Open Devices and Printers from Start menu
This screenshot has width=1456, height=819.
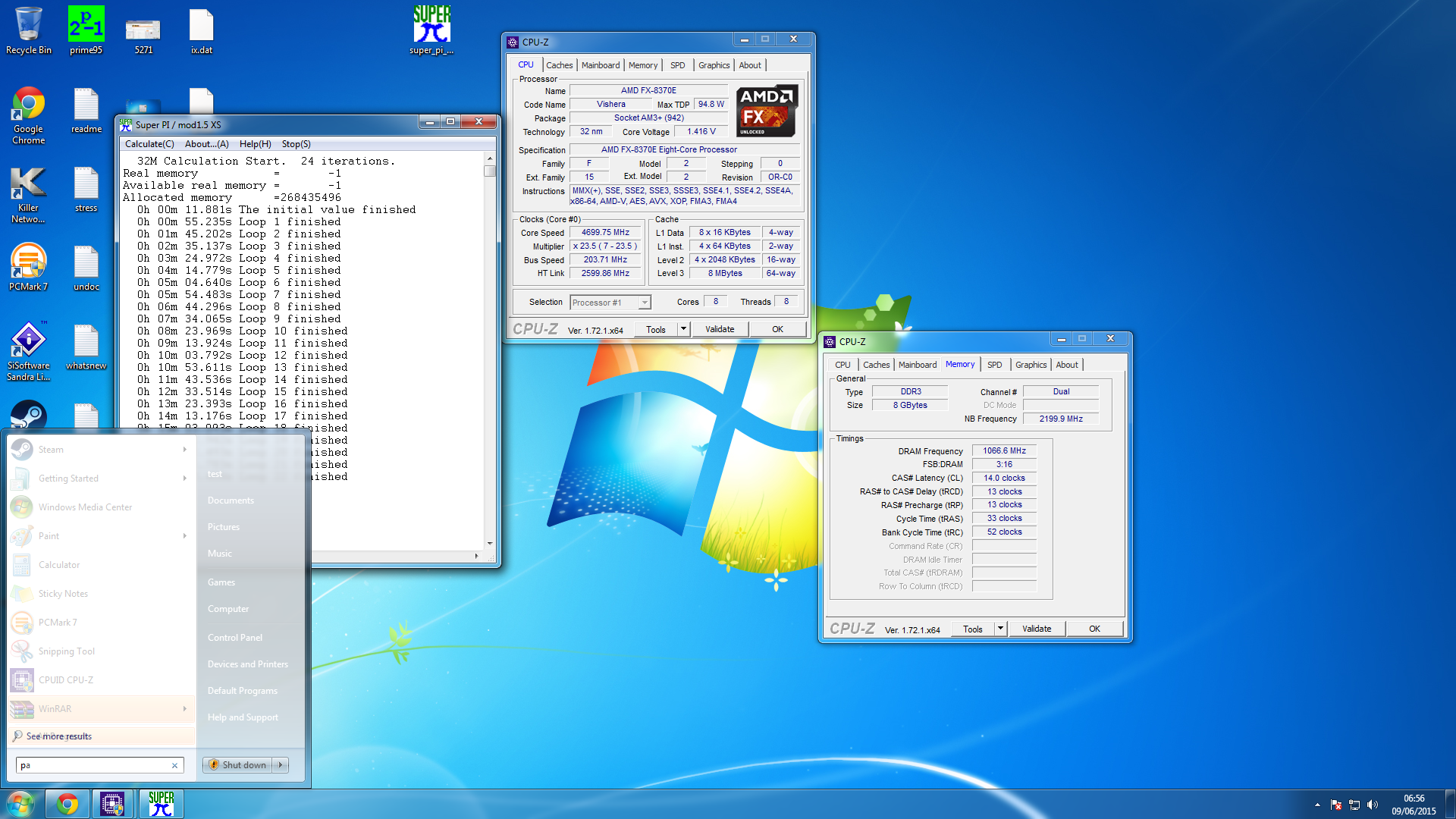pyautogui.click(x=248, y=664)
